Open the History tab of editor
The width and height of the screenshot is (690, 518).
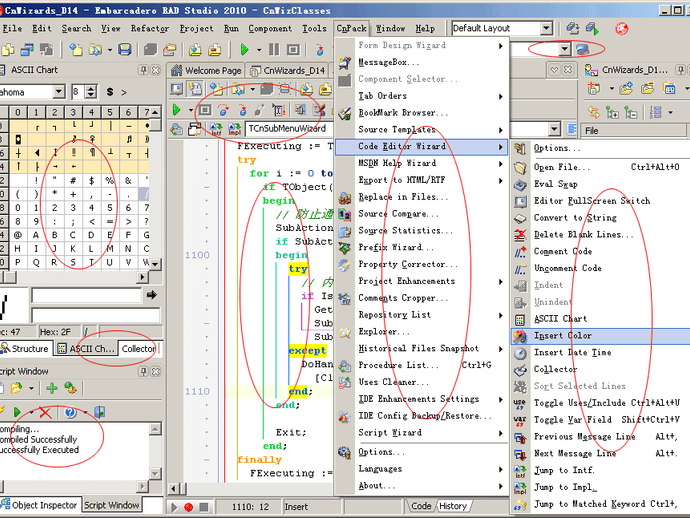pyautogui.click(x=453, y=506)
